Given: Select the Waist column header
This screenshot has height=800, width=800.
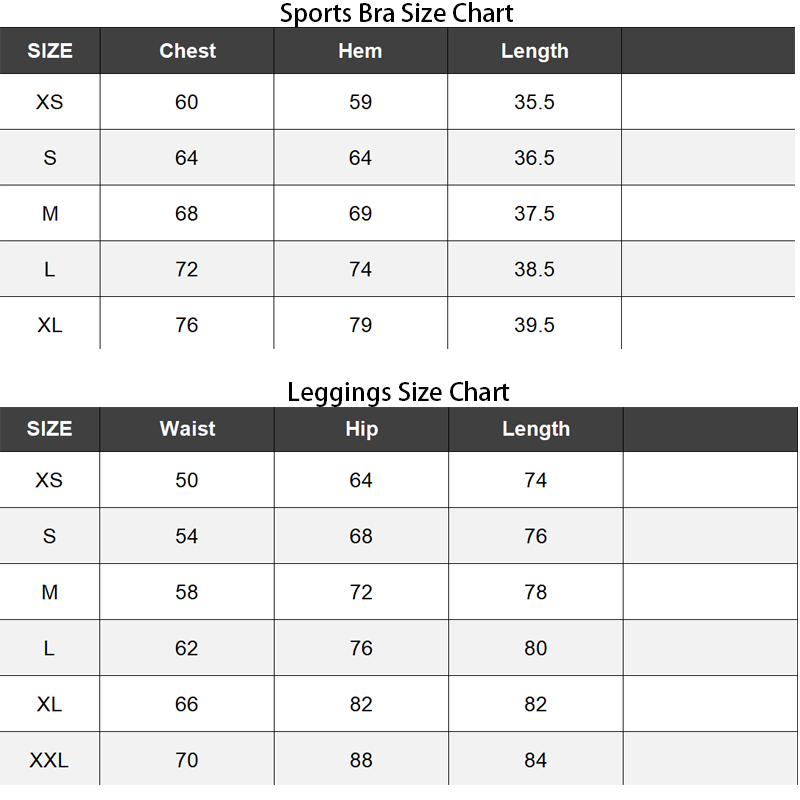Looking at the screenshot, I should pyautogui.click(x=187, y=429).
